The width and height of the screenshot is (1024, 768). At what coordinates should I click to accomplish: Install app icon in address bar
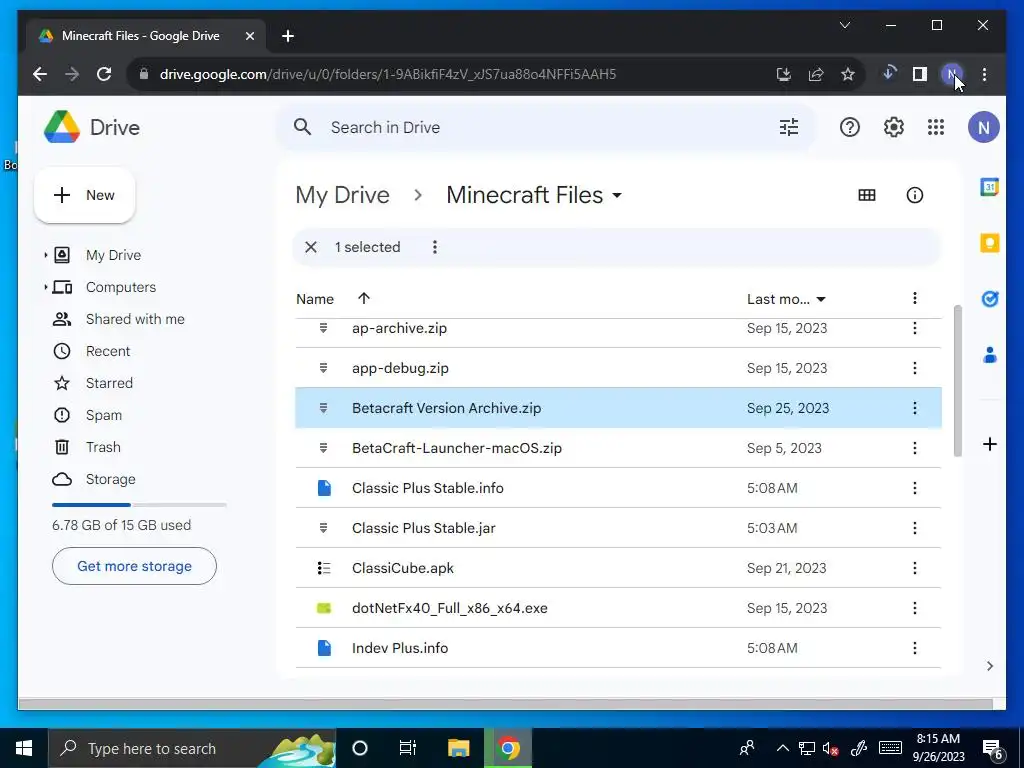pos(784,74)
